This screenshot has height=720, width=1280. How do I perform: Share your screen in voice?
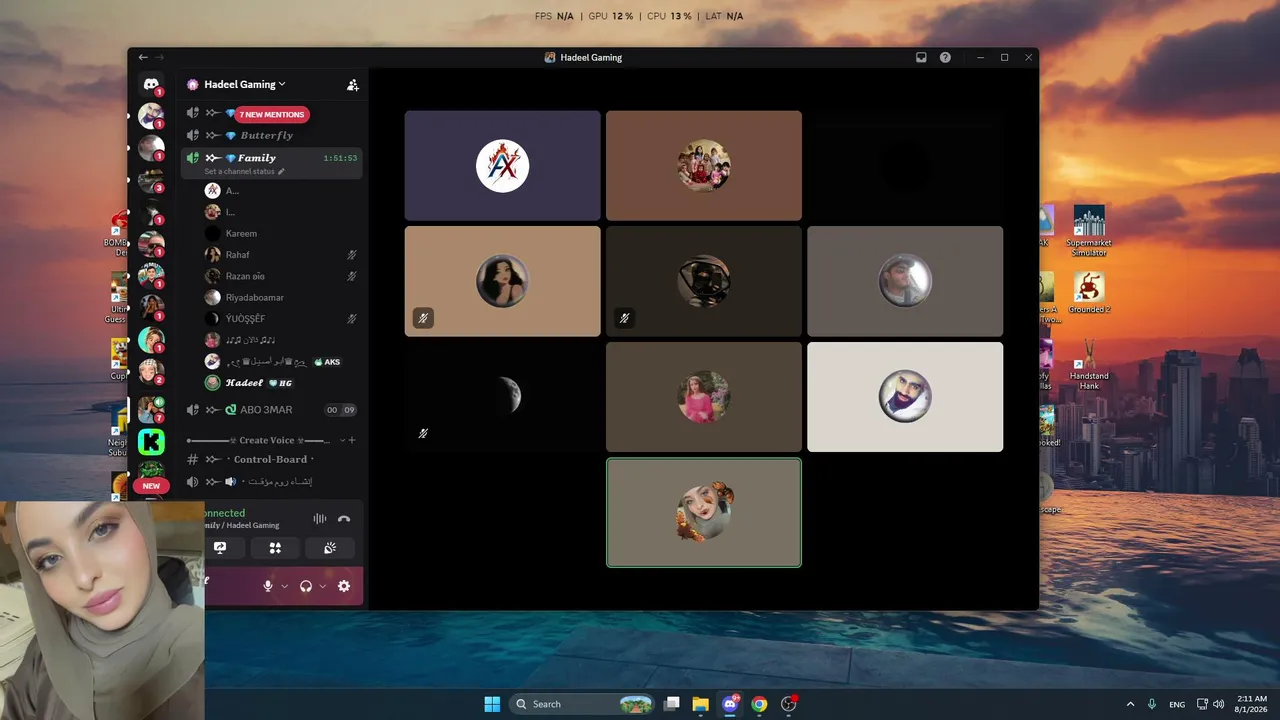220,547
